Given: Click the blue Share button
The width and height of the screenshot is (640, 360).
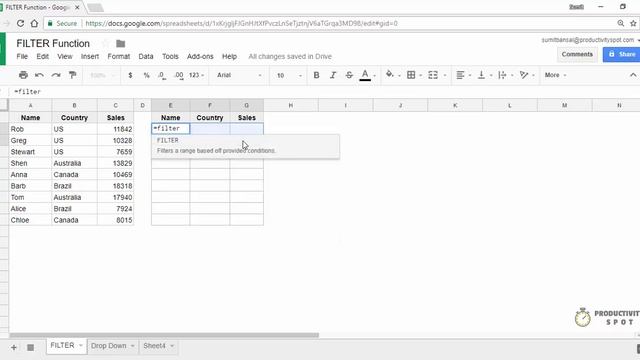Looking at the screenshot, I should point(622,54).
